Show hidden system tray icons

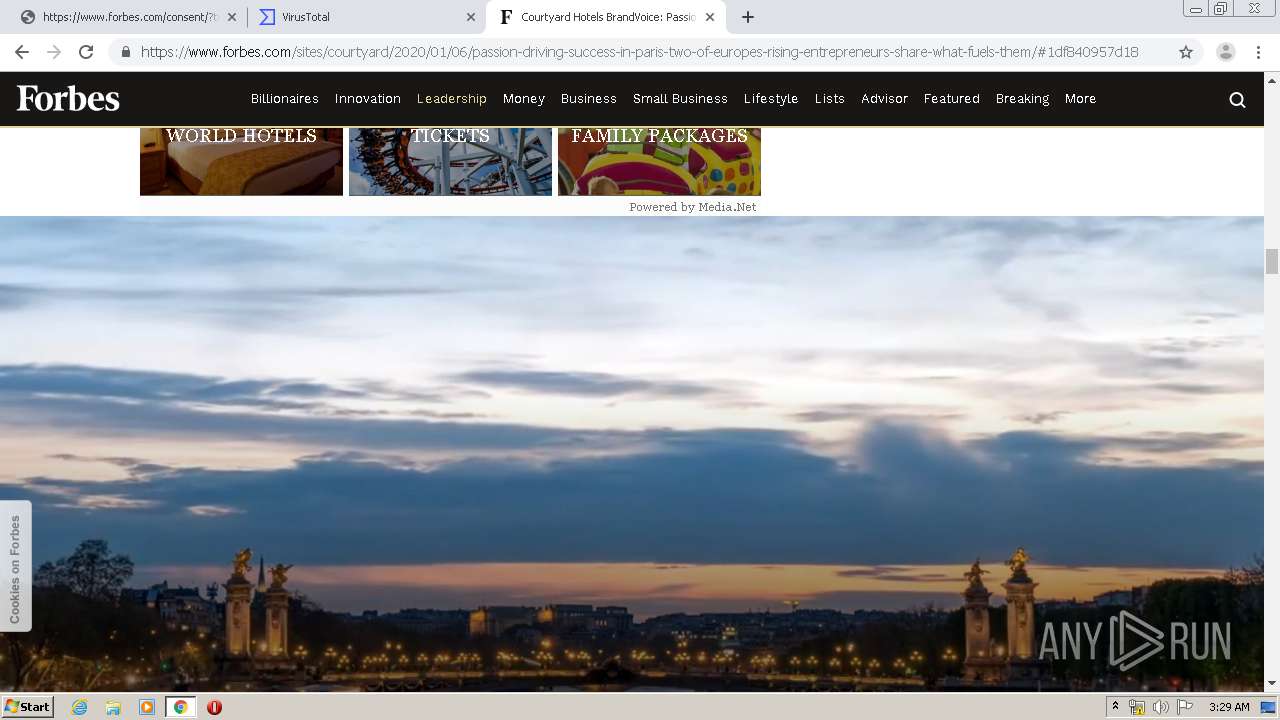pos(1115,707)
